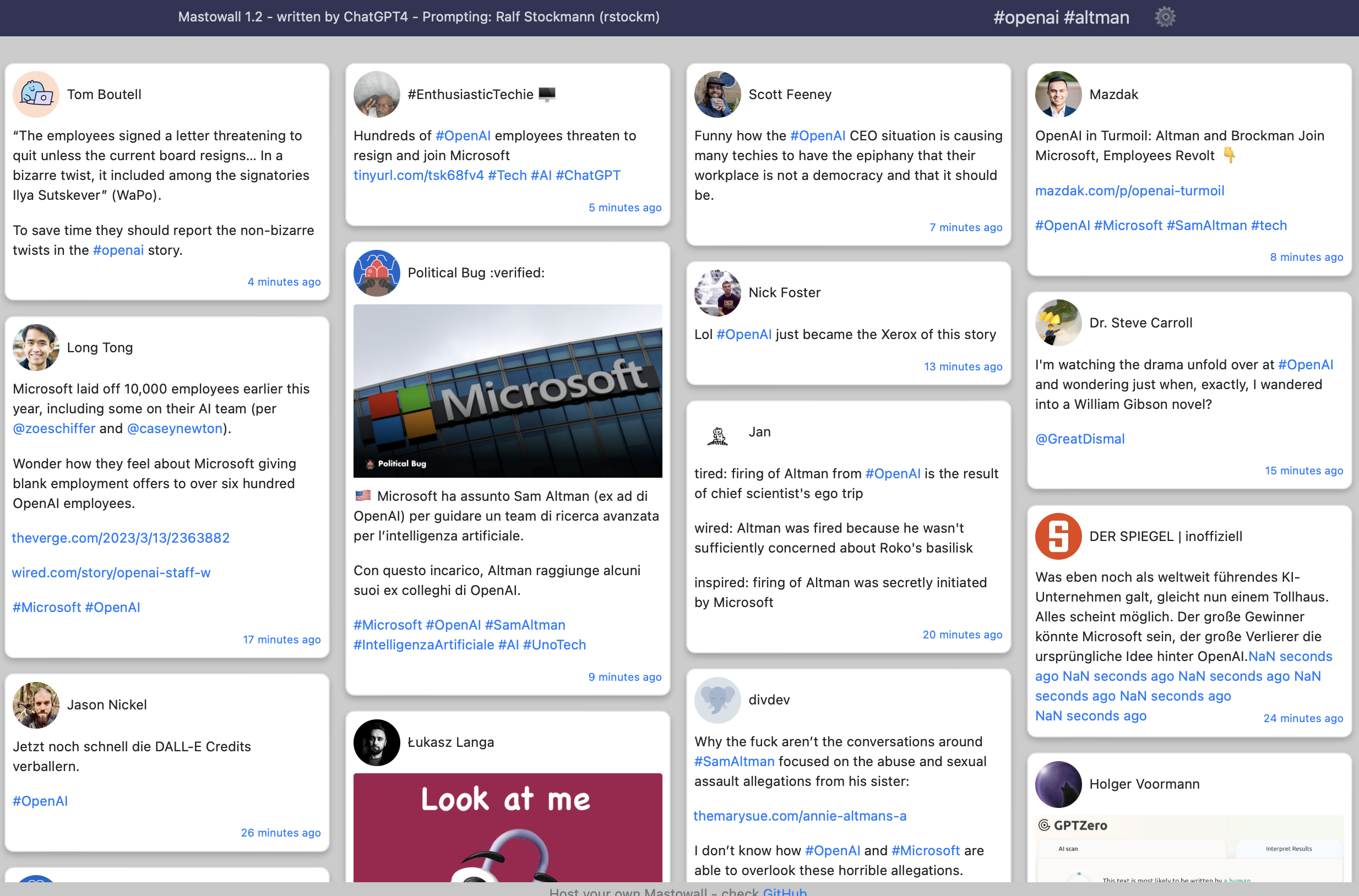Open the tinyurl.com/tsk68fv4 link
The width and height of the screenshot is (1359, 896).
click(418, 176)
